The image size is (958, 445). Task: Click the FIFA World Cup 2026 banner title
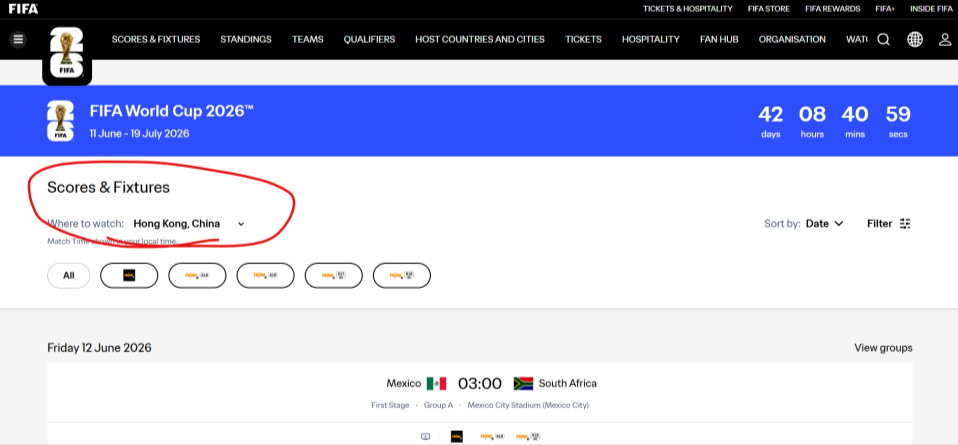coord(172,111)
